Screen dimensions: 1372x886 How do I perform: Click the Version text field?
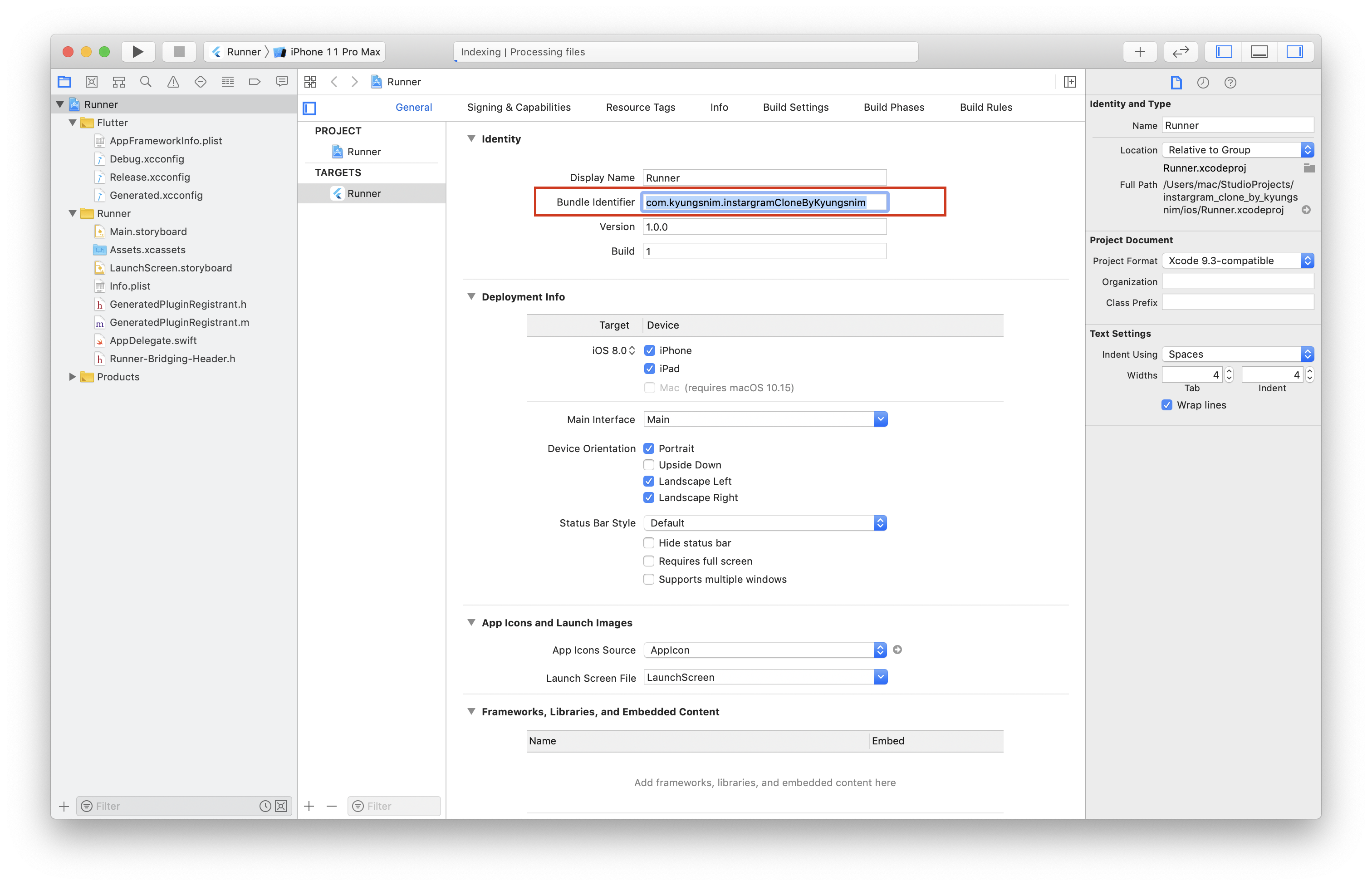coord(764,226)
